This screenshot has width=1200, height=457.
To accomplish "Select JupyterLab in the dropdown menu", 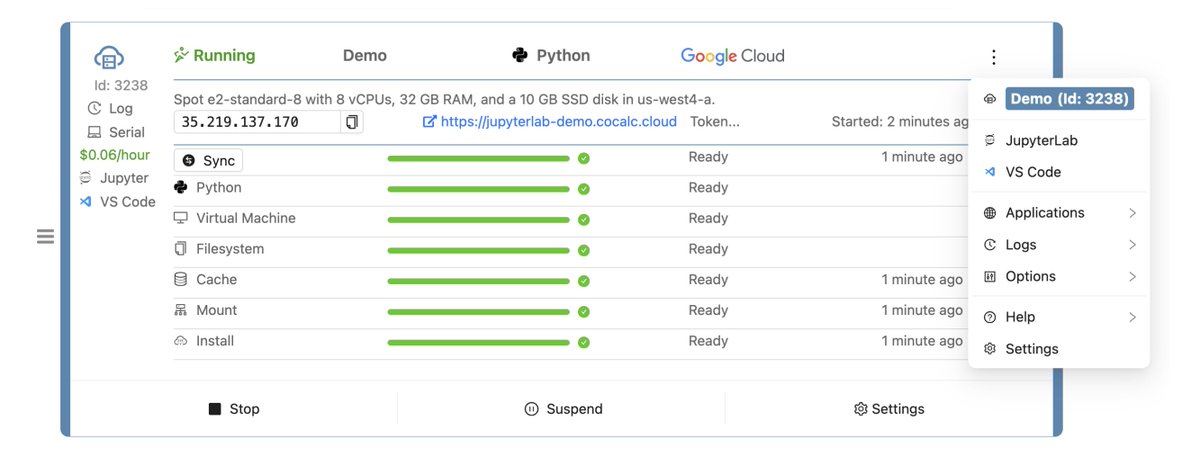I will tap(1041, 141).
